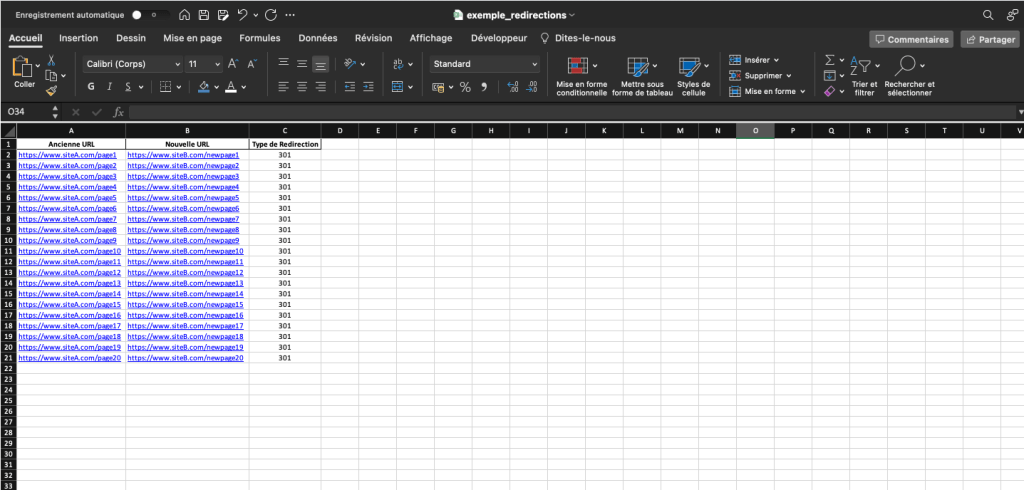This screenshot has width=1024, height=490.
Task: Save the workbook with the floppy icon
Action: (204, 14)
